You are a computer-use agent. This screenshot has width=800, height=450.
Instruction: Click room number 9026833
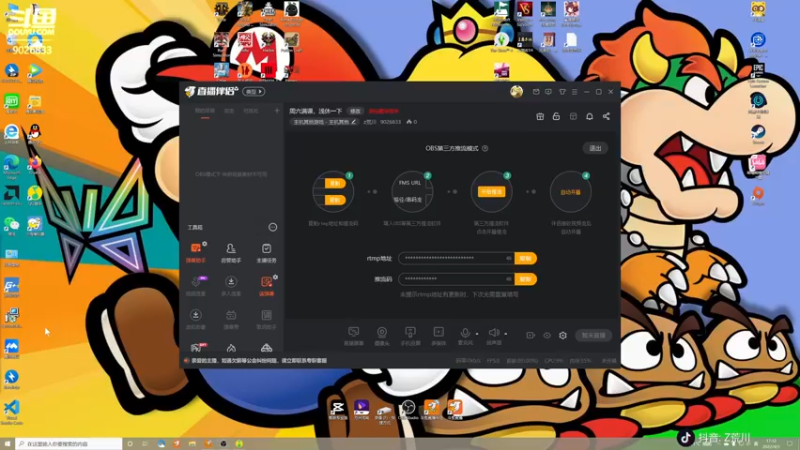tap(390, 122)
